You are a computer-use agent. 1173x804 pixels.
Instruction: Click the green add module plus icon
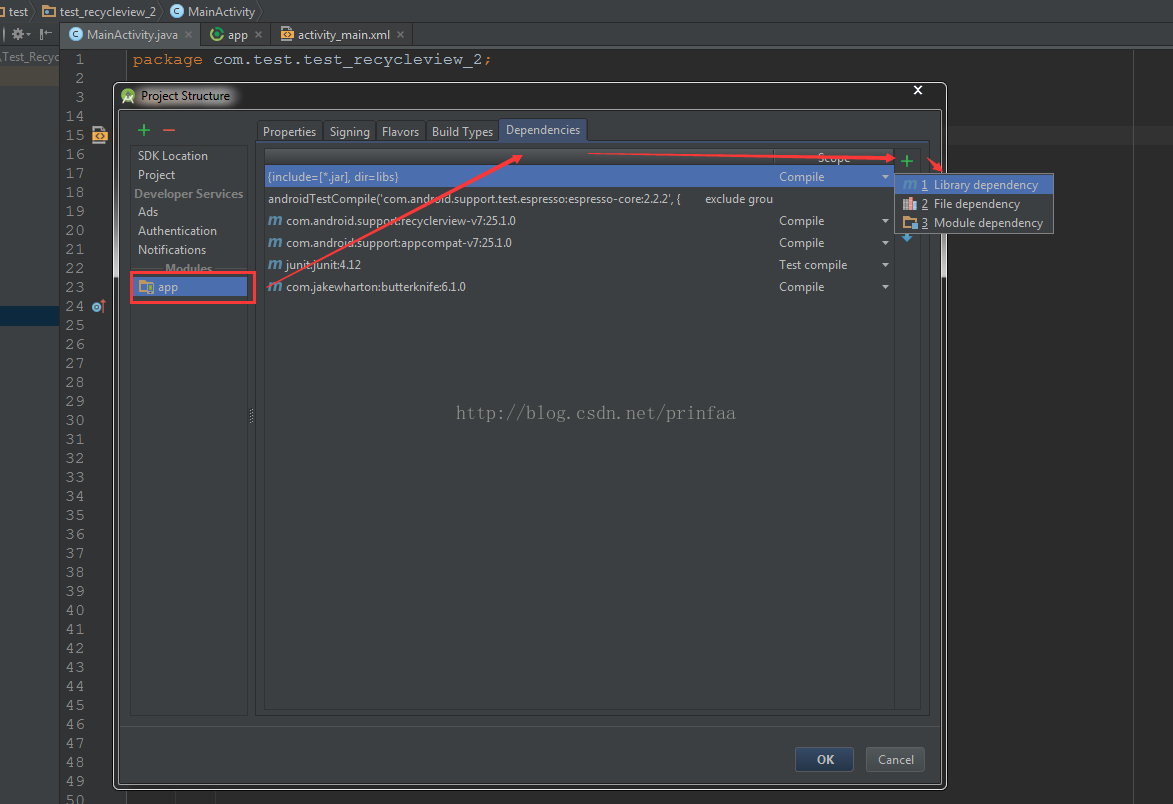point(144,130)
